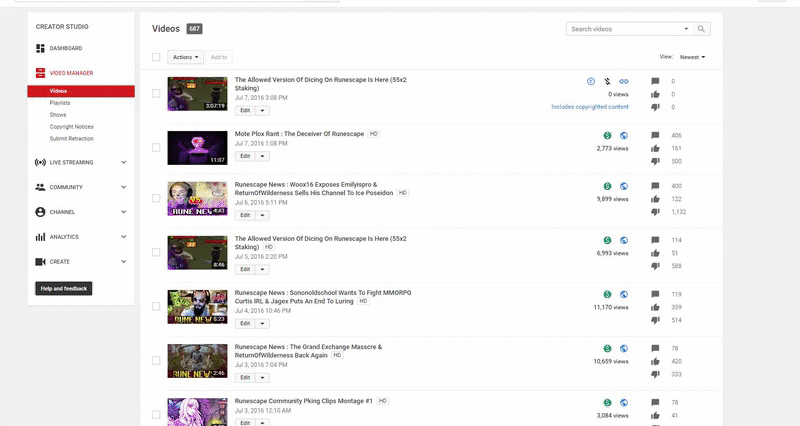
Task: Open the Shows submenu item
Action: click(58, 115)
